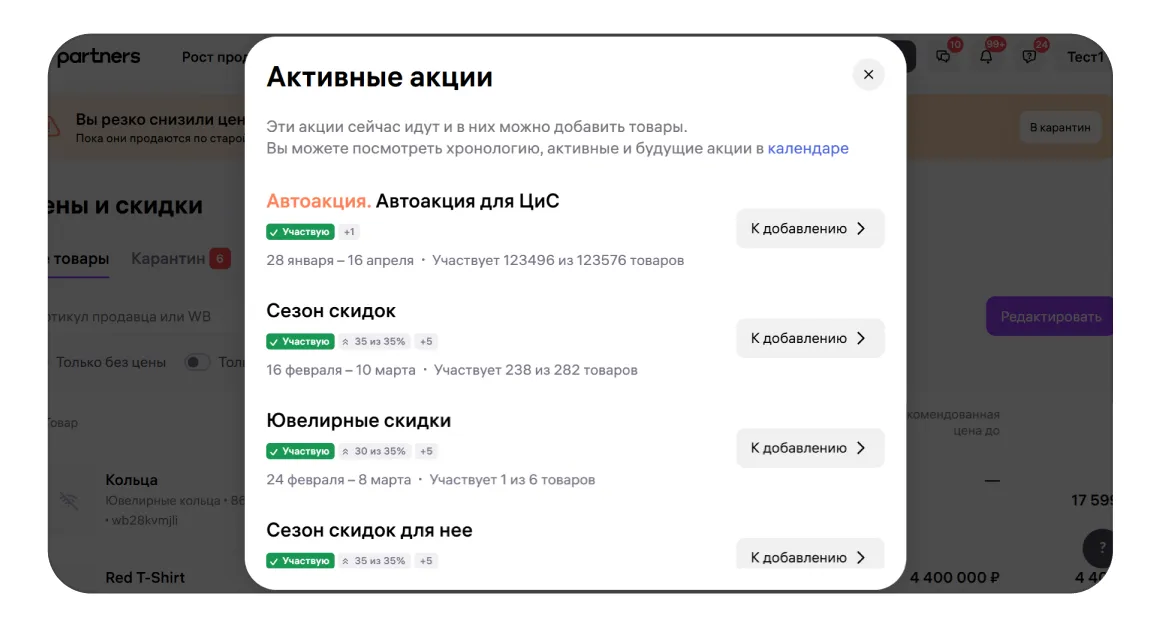This screenshot has width=1158, height=625.
Task: Expand +5 tag under Сезон скидок
Action: (x=426, y=342)
